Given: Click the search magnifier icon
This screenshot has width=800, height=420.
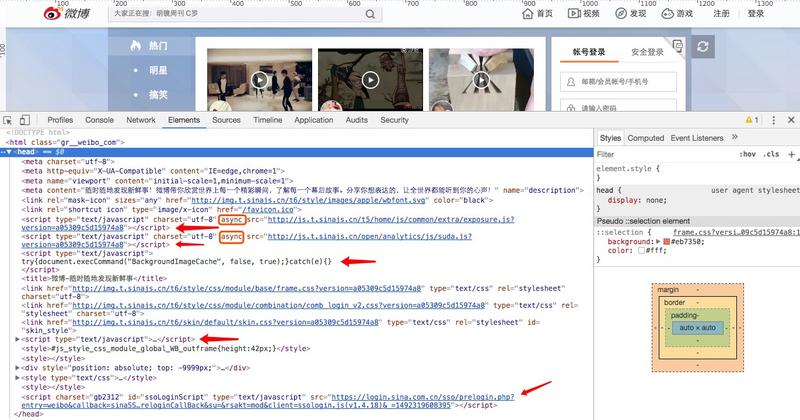Looking at the screenshot, I should pyautogui.click(x=370, y=14).
